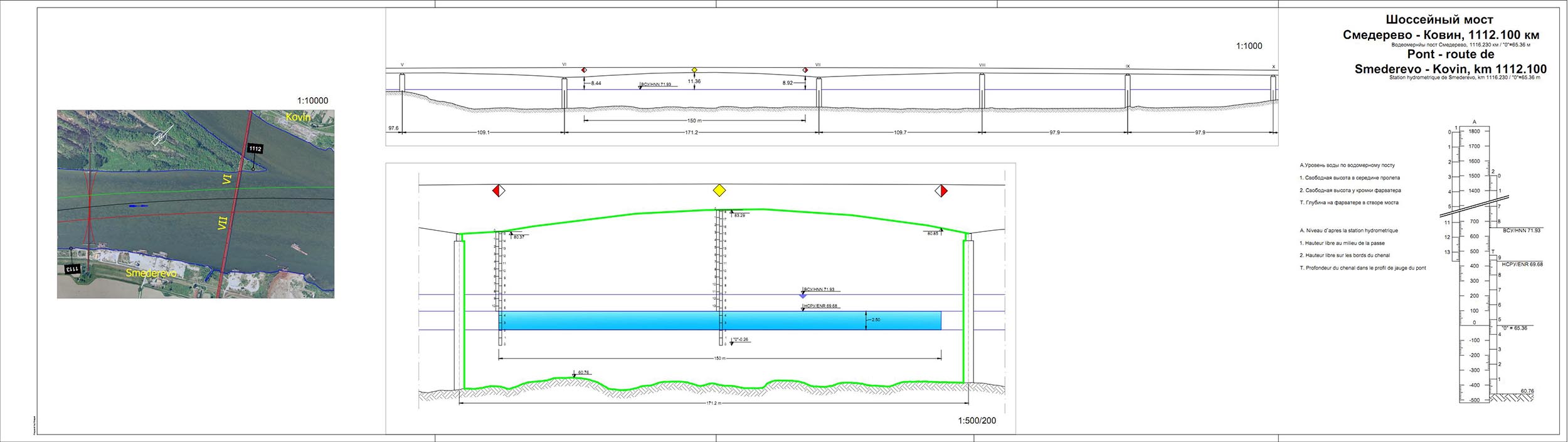Click the yellow 'Kovin' label on the map
Screen dimensions: 1568x442
(299, 117)
